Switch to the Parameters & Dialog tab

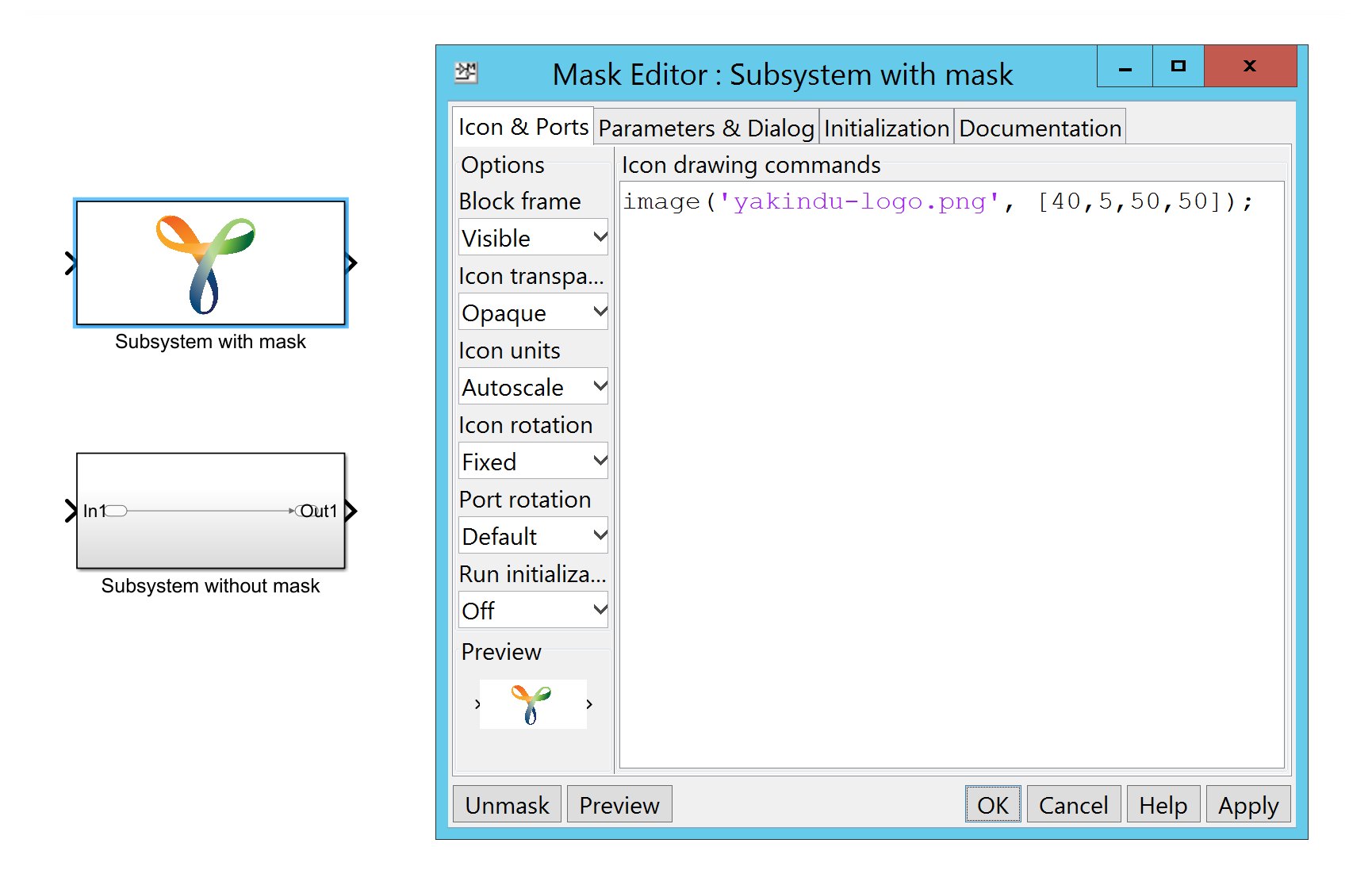706,128
